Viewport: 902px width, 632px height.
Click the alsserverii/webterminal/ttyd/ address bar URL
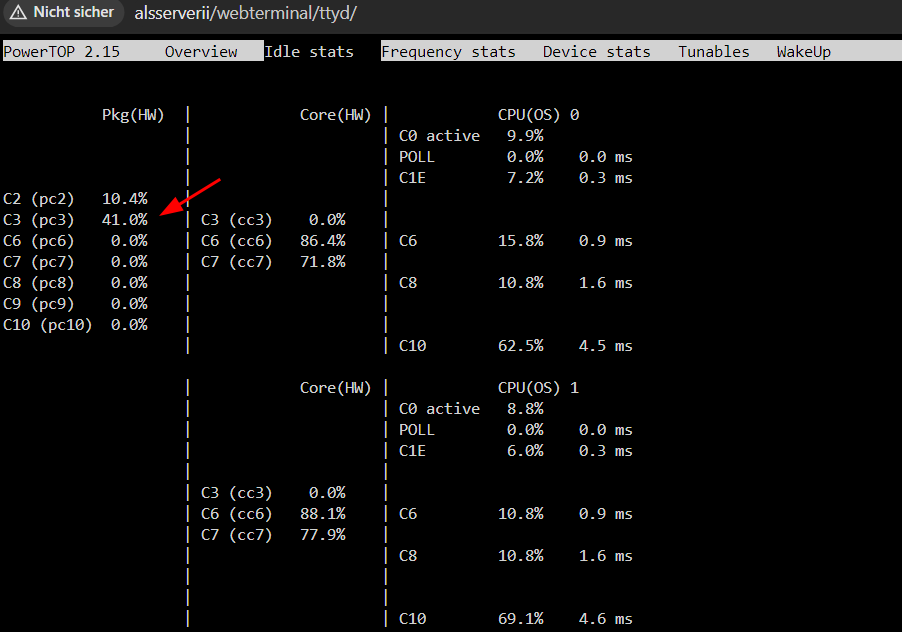246,13
